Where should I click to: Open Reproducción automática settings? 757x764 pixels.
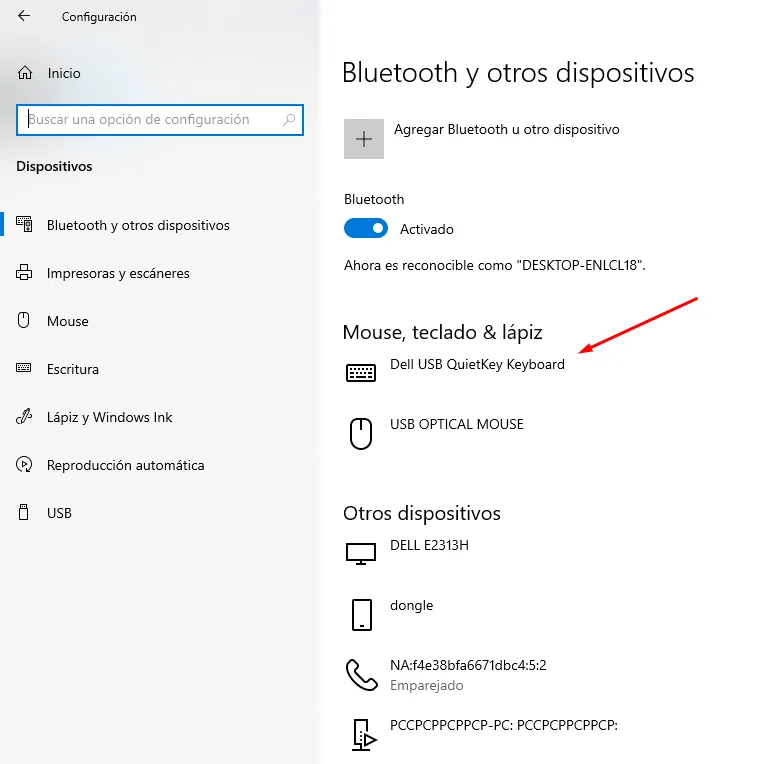(x=125, y=465)
